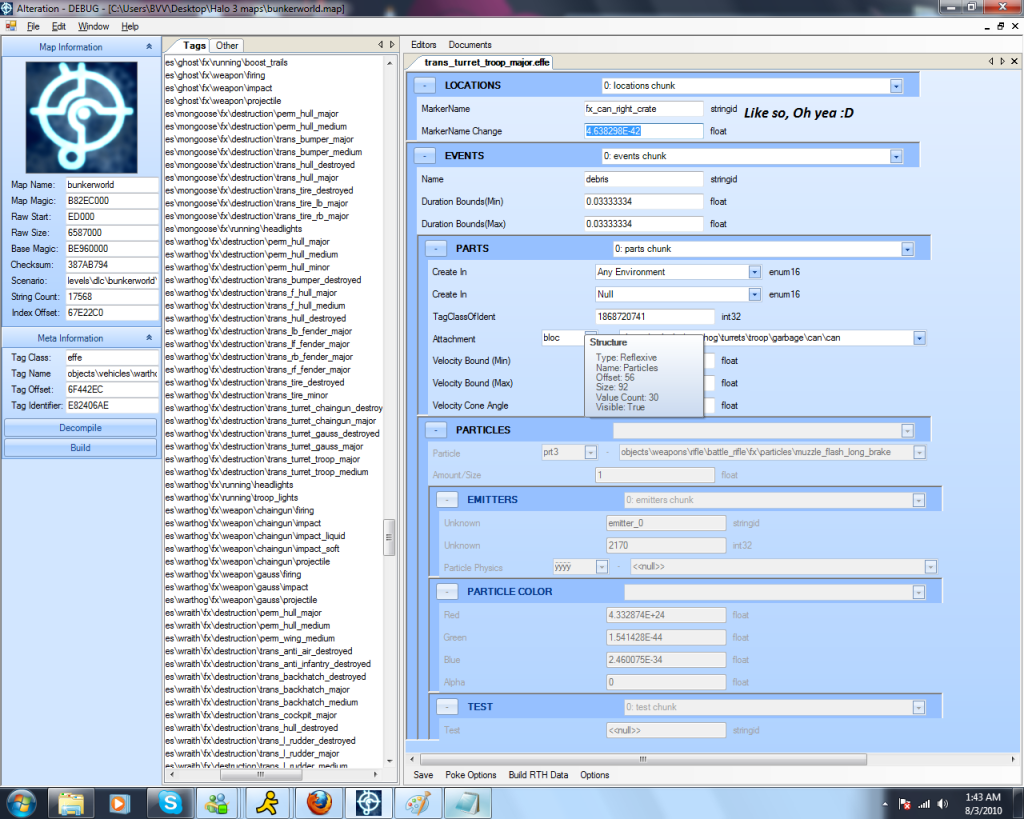Click the MarkerName Change float field

[643, 131]
